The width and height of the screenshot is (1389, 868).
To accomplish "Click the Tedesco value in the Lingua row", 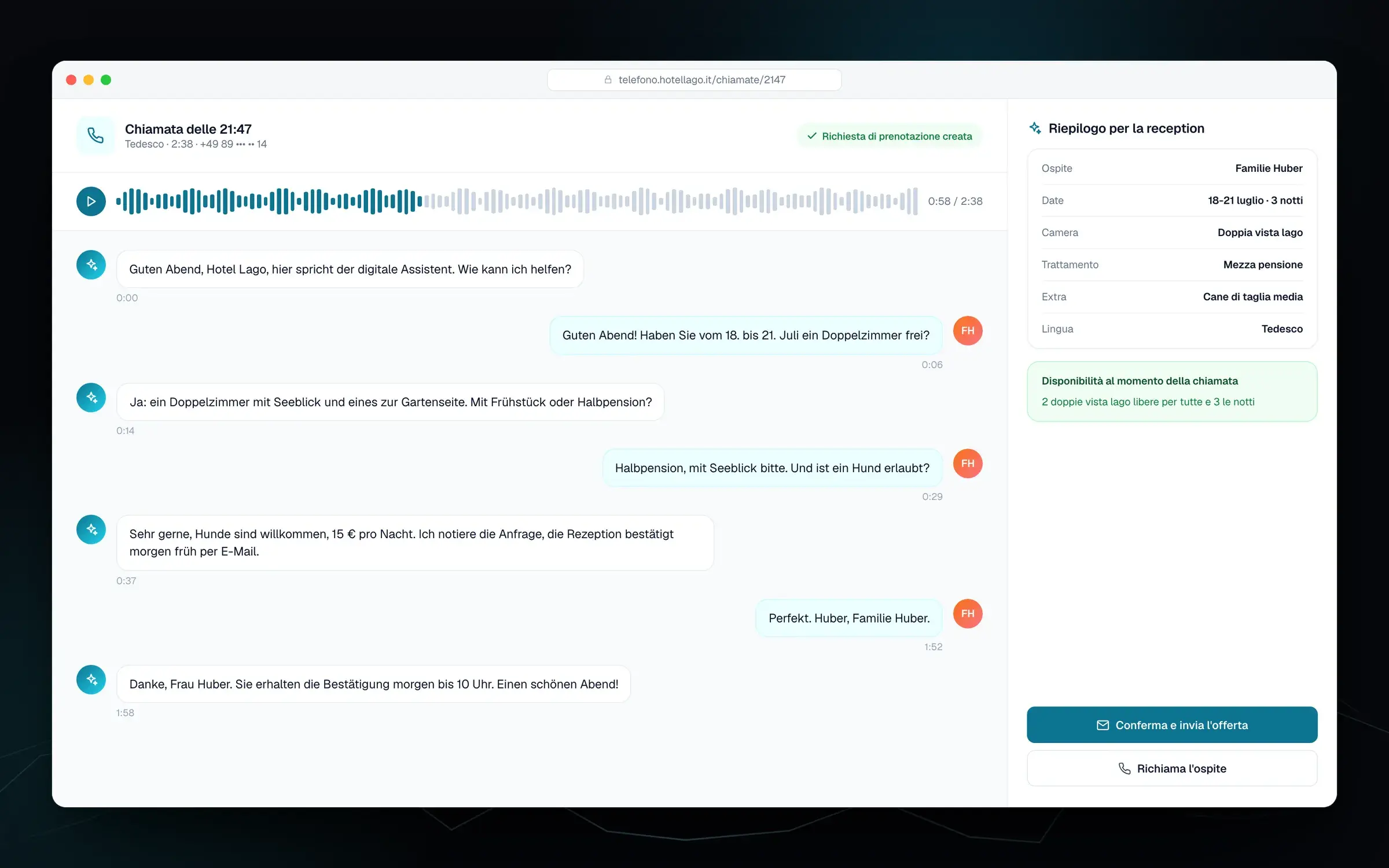I will (1282, 329).
